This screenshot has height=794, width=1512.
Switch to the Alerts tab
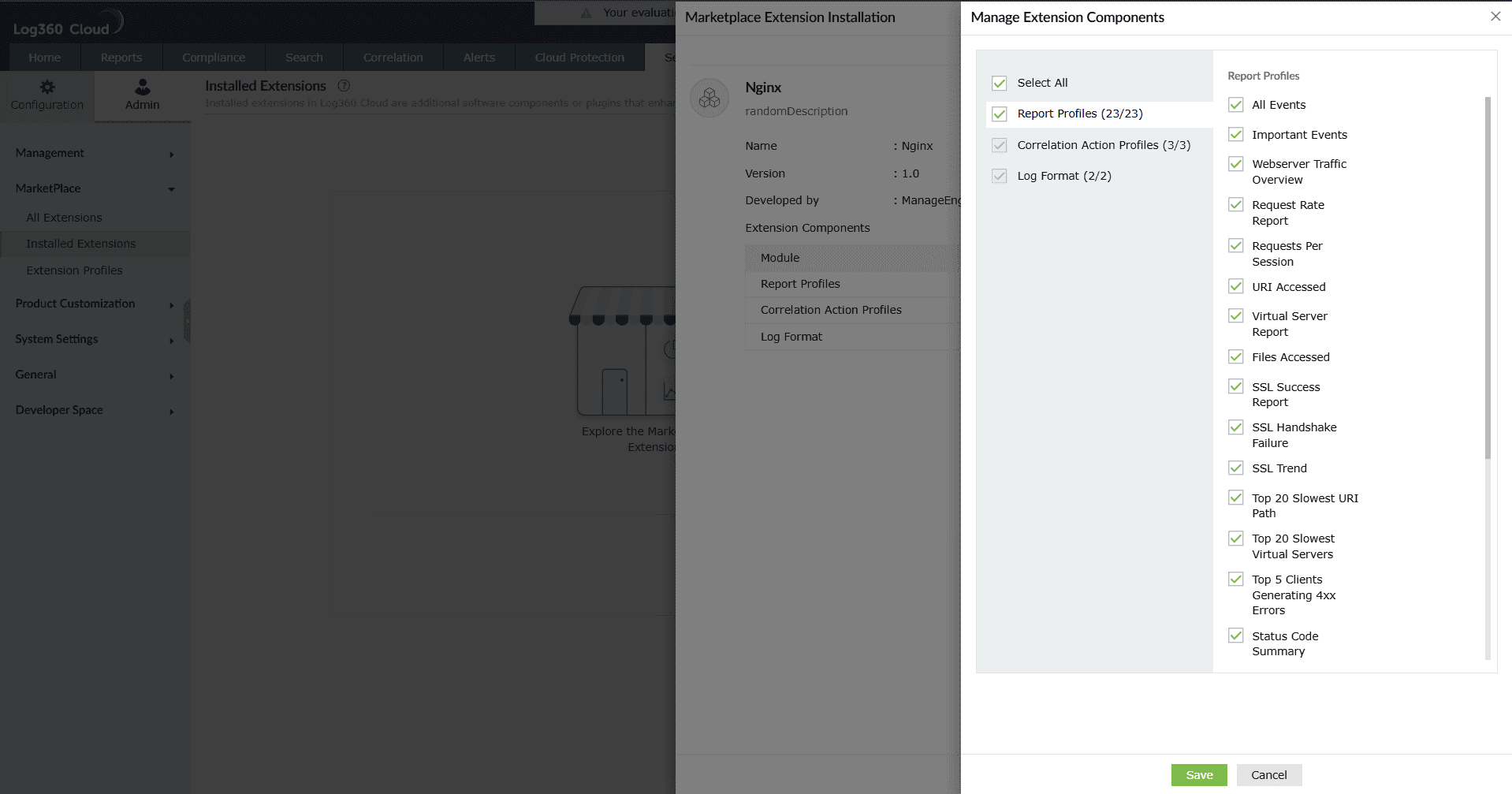(479, 58)
